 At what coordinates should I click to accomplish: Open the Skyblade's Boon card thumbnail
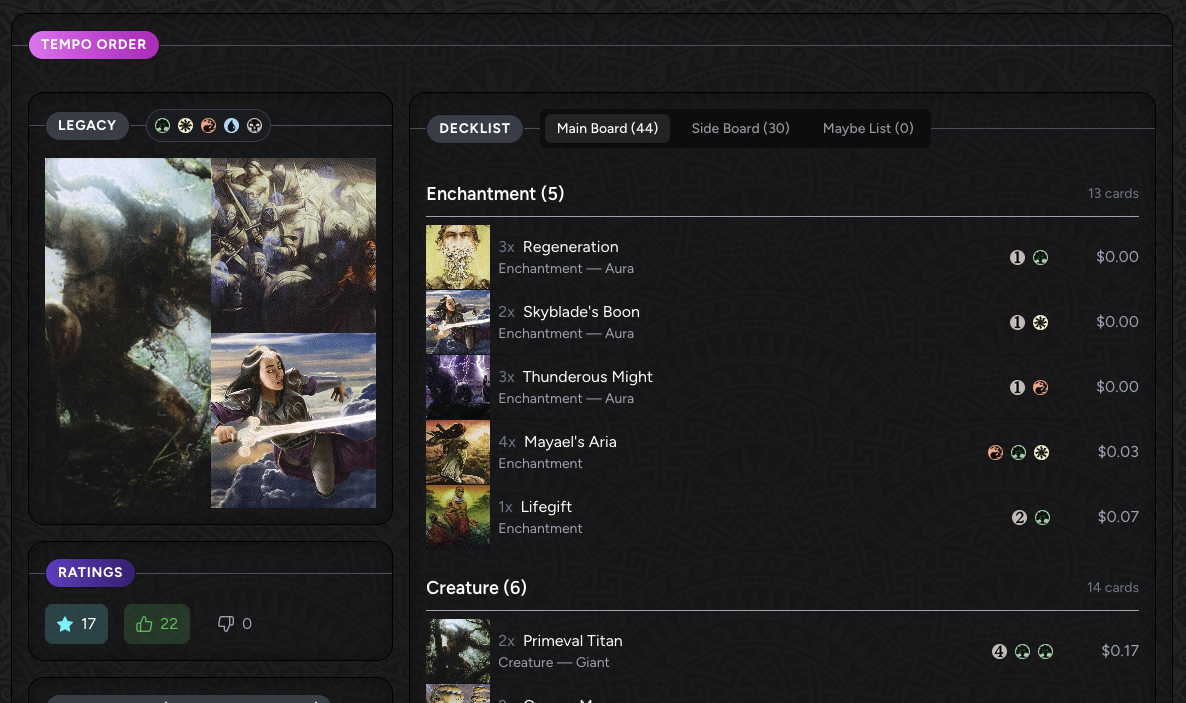coord(458,322)
